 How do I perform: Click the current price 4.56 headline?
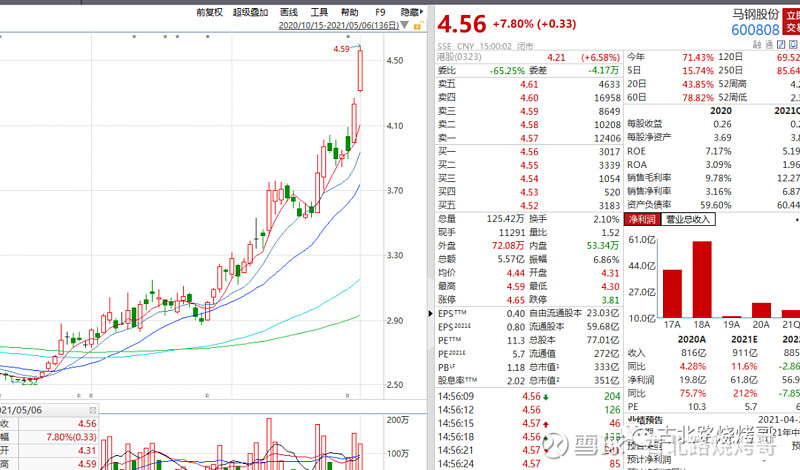(462, 24)
